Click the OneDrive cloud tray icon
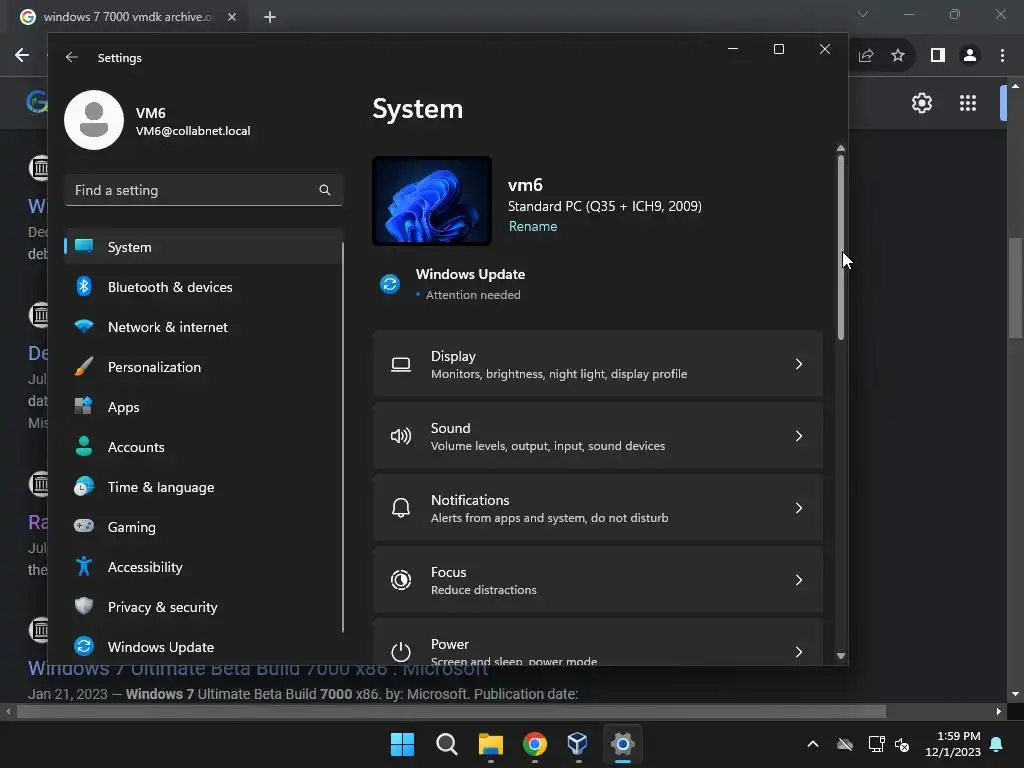The height and width of the screenshot is (768, 1024). (845, 744)
